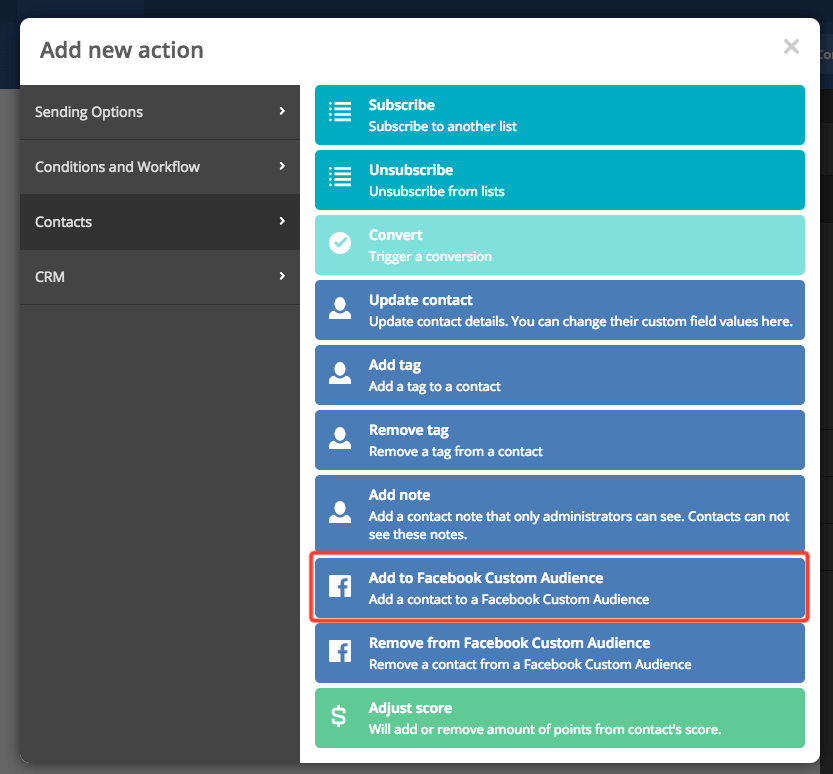Click the checkmark icon on Convert action
833x774 pixels.
(340, 244)
